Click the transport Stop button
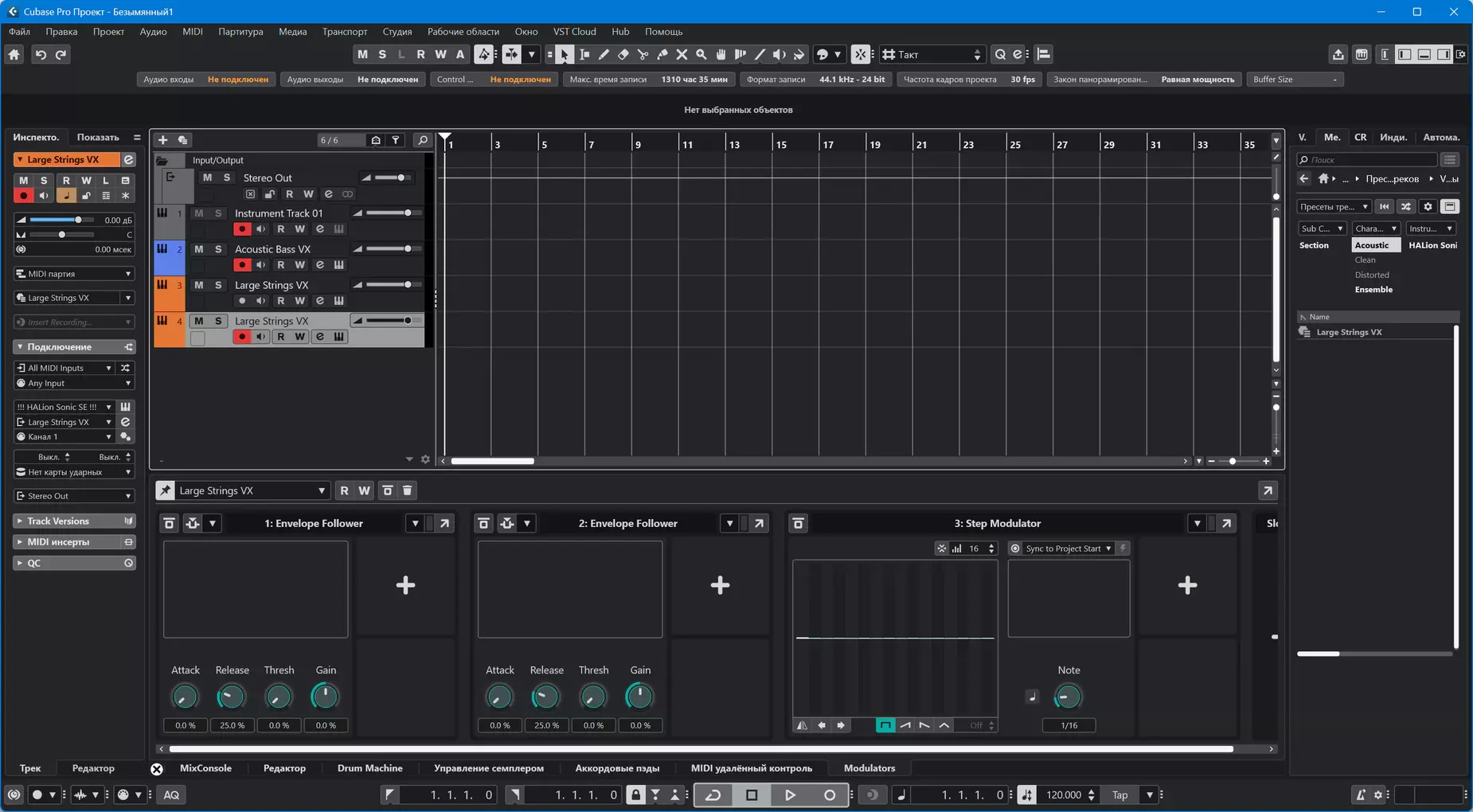1473x812 pixels. point(752,794)
